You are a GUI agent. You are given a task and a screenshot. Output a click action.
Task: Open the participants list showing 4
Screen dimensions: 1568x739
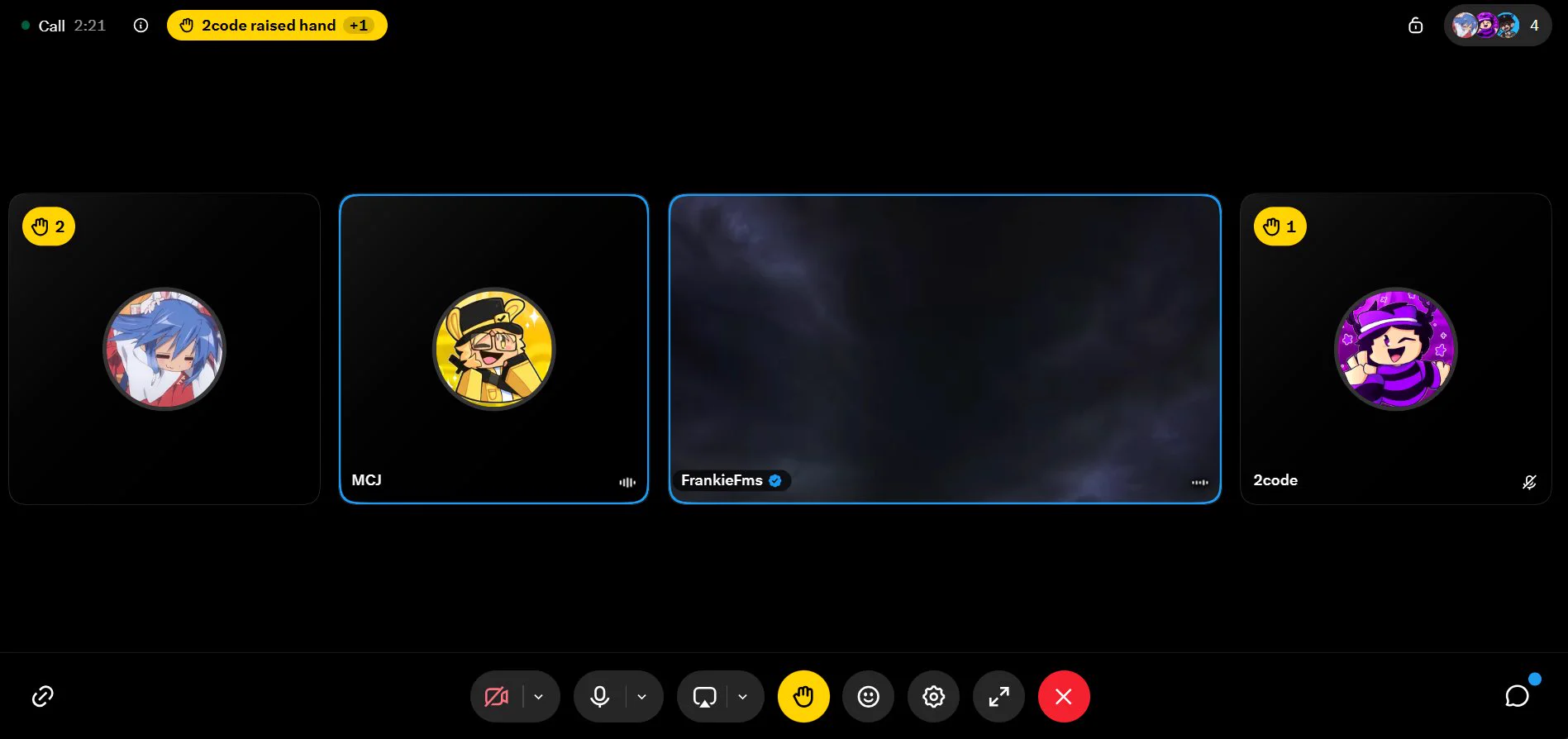[x=1498, y=26]
